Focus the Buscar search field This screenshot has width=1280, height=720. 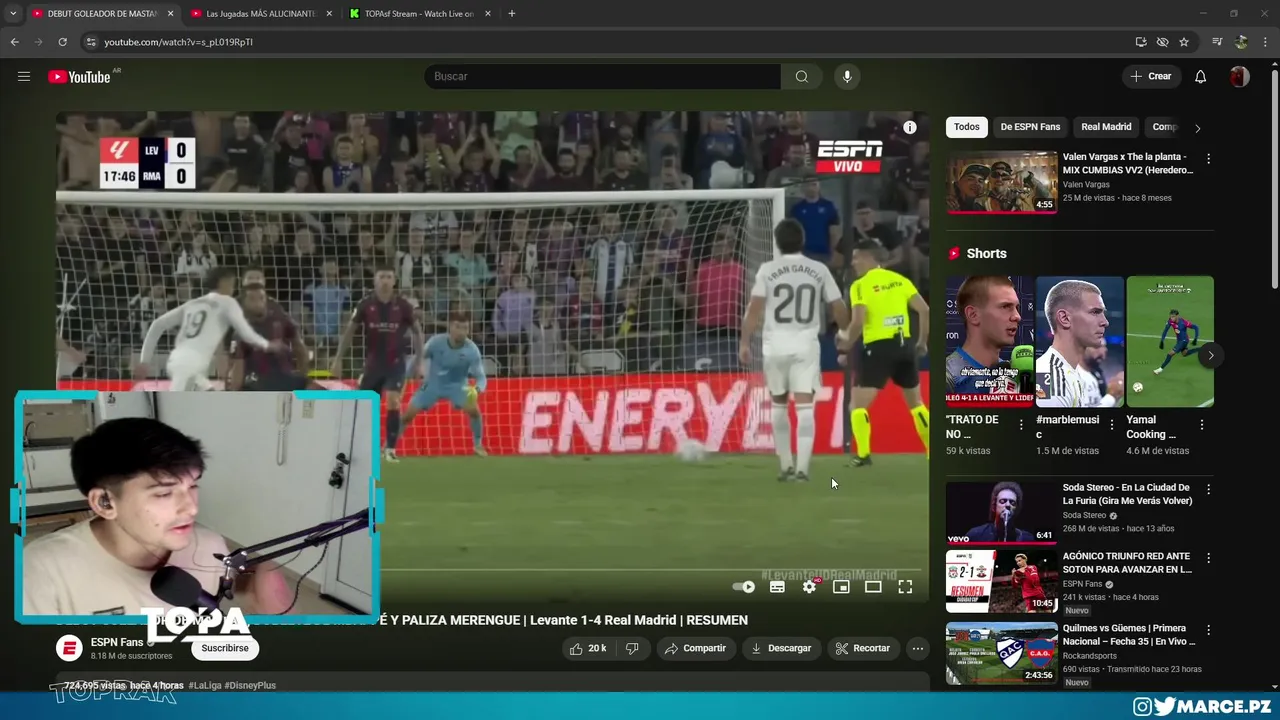click(x=603, y=76)
